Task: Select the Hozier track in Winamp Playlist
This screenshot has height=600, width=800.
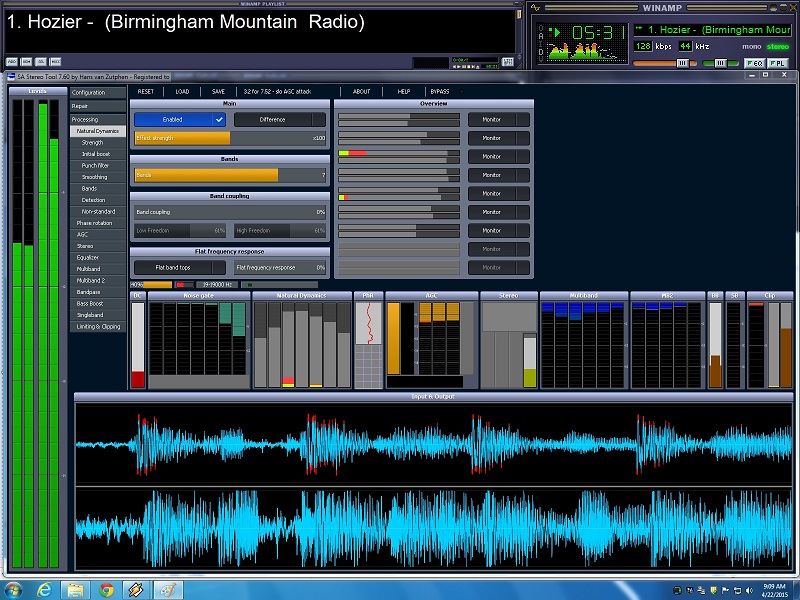Action: [185, 22]
